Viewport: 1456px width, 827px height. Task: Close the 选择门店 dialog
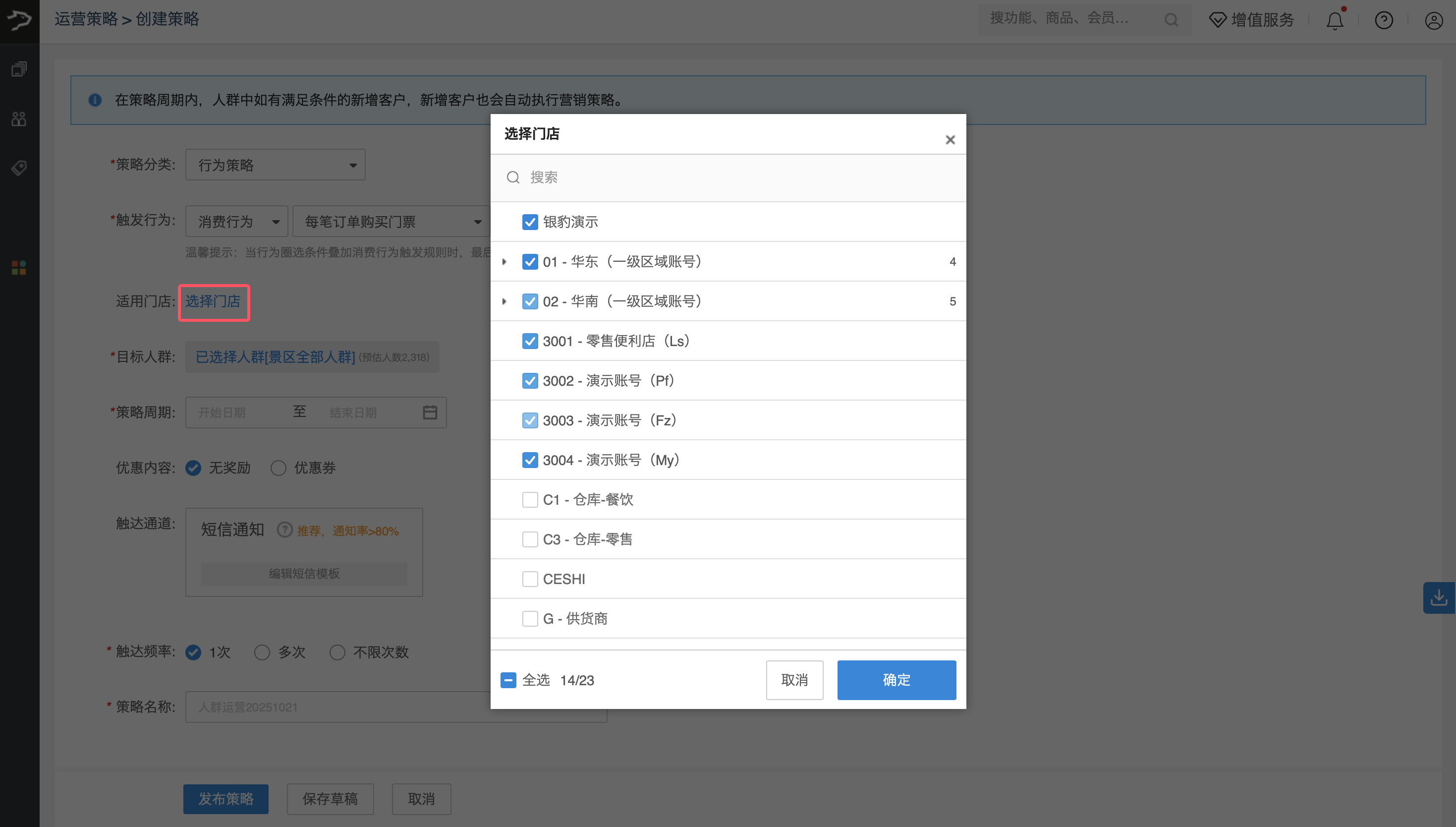pos(950,140)
